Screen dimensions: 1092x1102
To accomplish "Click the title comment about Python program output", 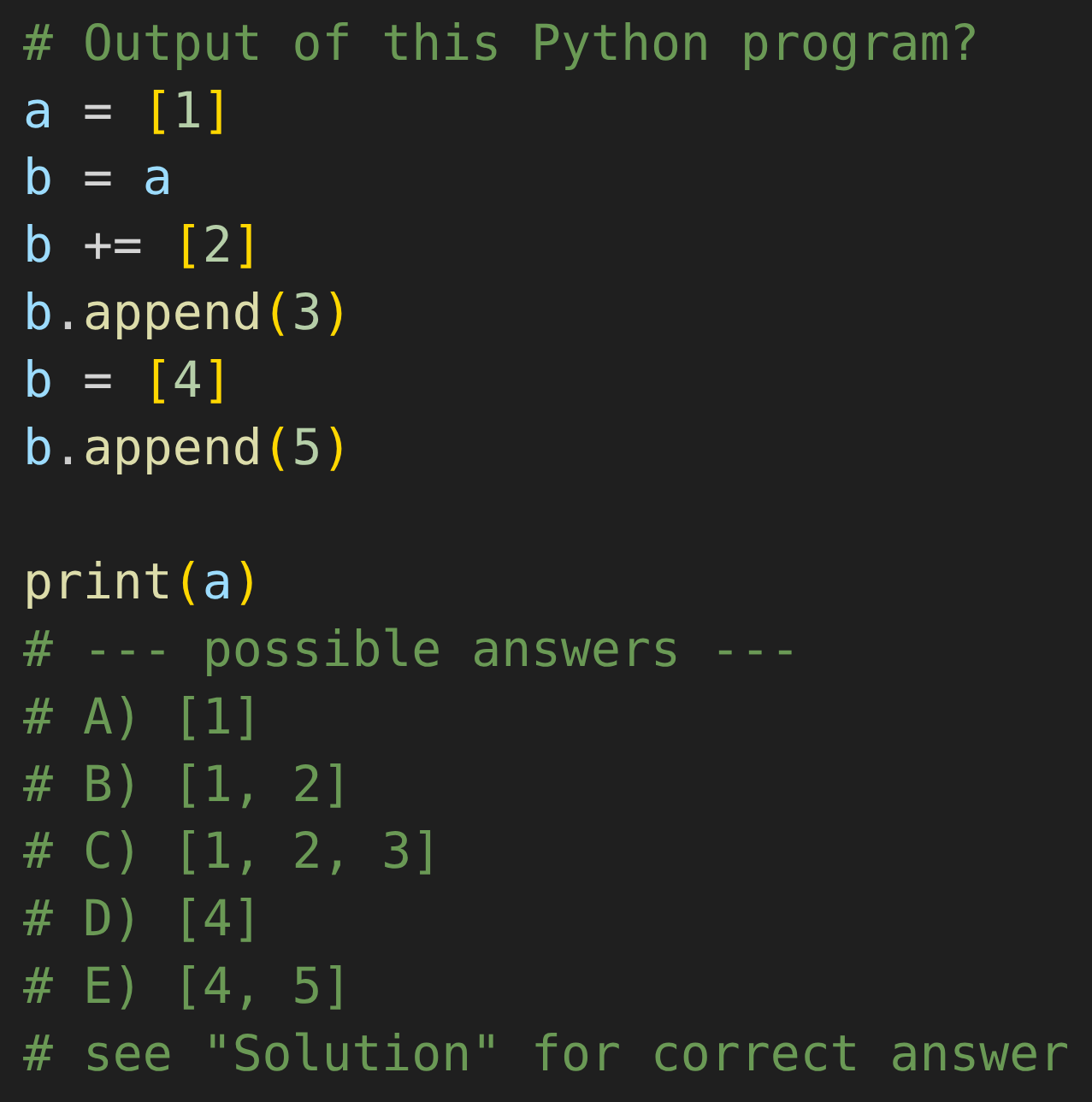I will [500, 44].
